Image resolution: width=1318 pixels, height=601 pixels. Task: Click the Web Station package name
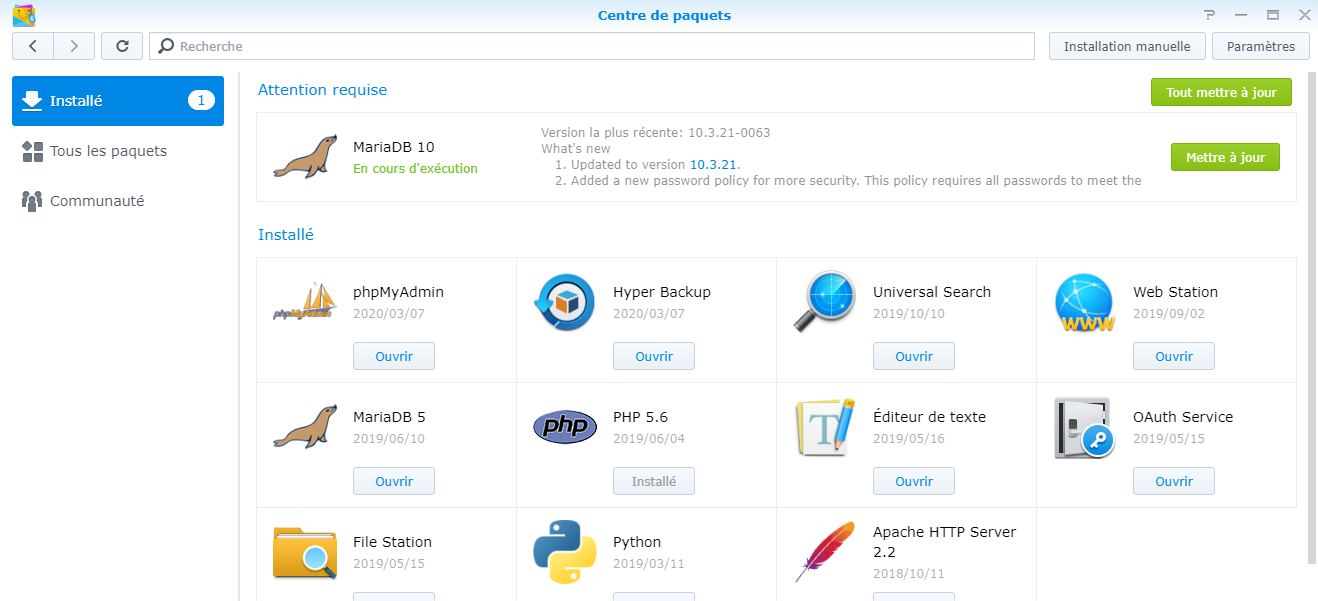(1175, 292)
